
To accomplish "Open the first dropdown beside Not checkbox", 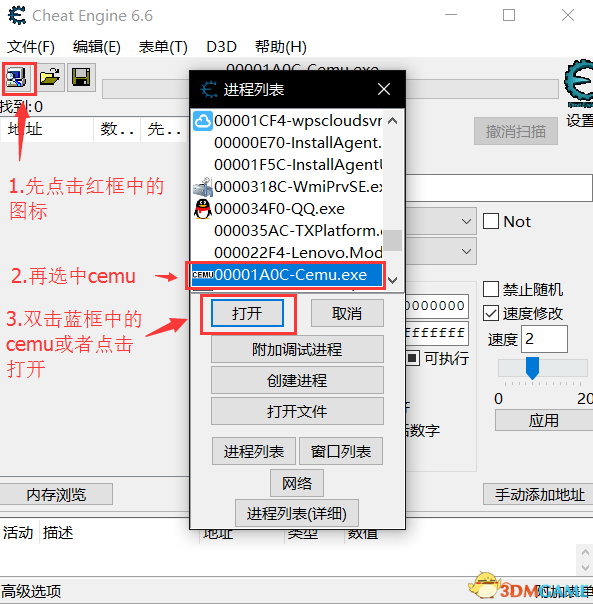I will pyautogui.click(x=466, y=221).
